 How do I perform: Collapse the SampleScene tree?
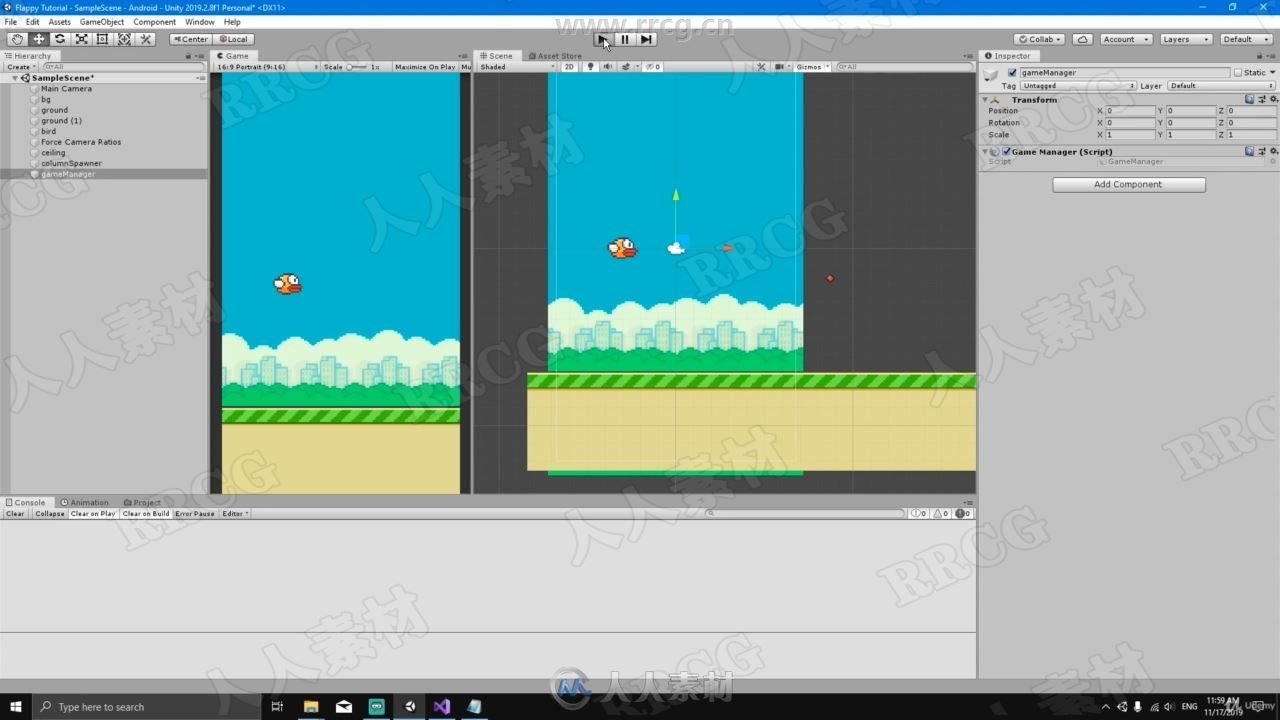[x=15, y=78]
